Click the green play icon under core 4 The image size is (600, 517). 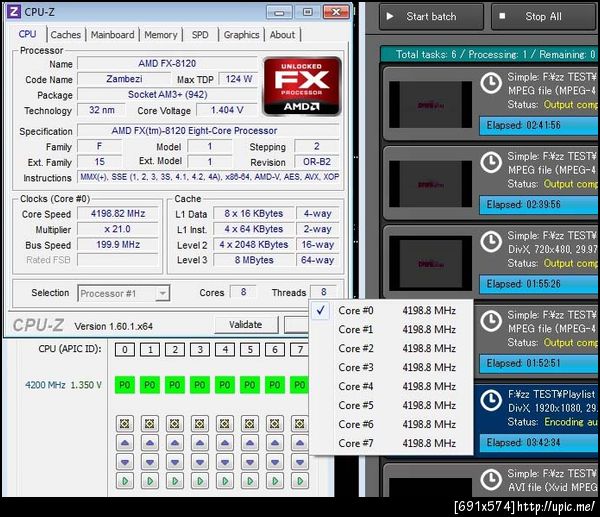(x=225, y=481)
